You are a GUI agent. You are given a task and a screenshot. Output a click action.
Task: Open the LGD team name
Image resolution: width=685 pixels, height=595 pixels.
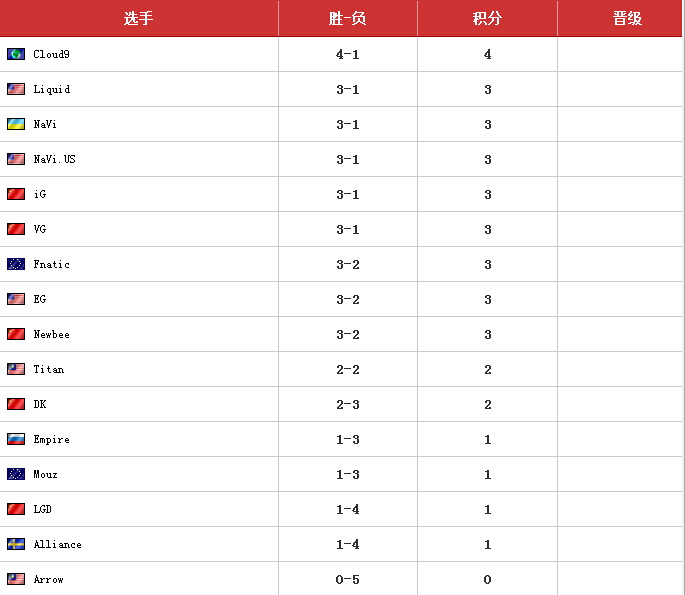[x=43, y=509]
